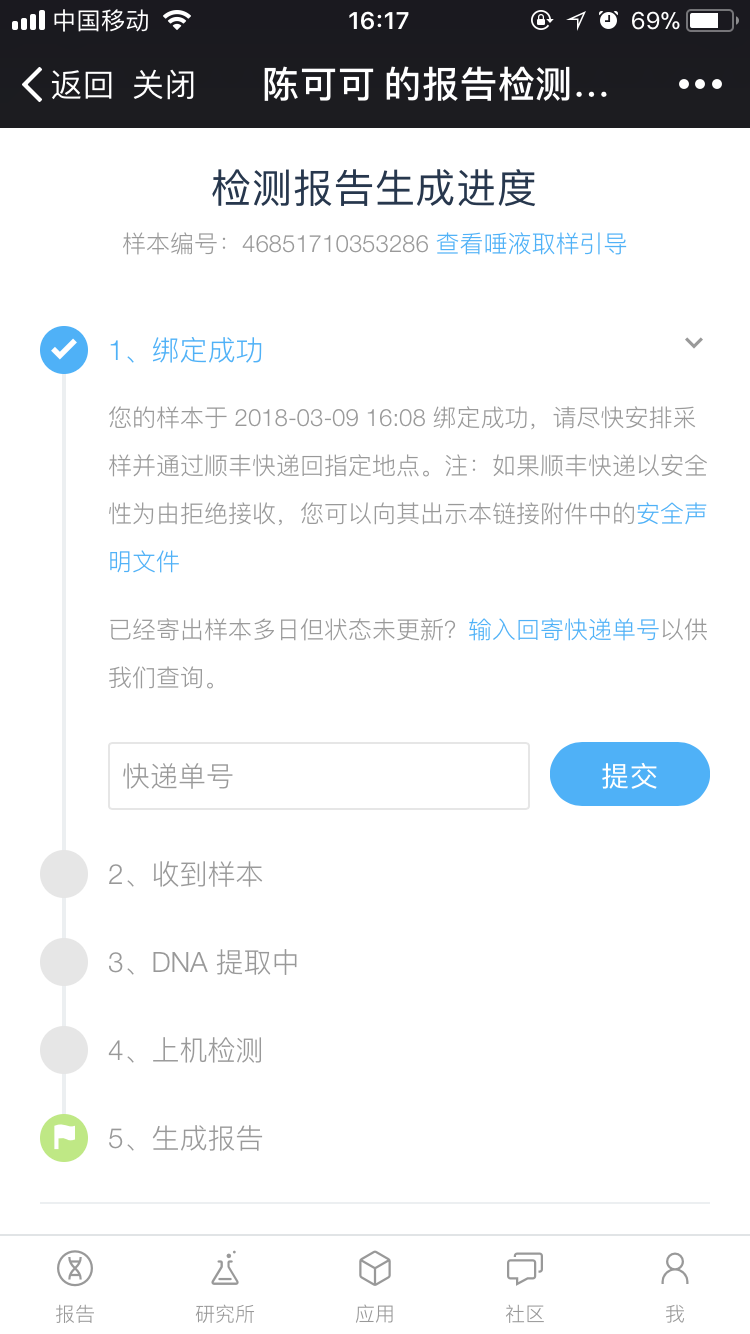Go back using the 返回 arrow
The height and width of the screenshot is (1334, 750).
coord(67,85)
